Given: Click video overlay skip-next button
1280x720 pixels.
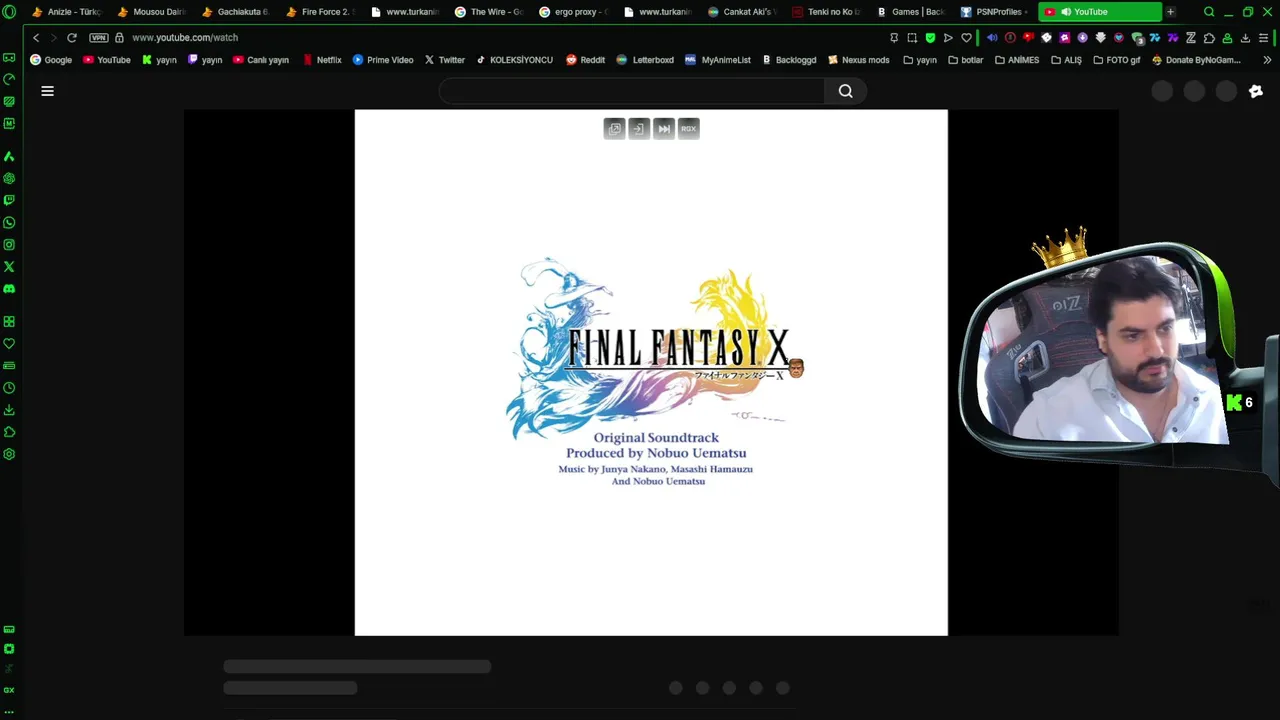Looking at the screenshot, I should pos(664,128).
